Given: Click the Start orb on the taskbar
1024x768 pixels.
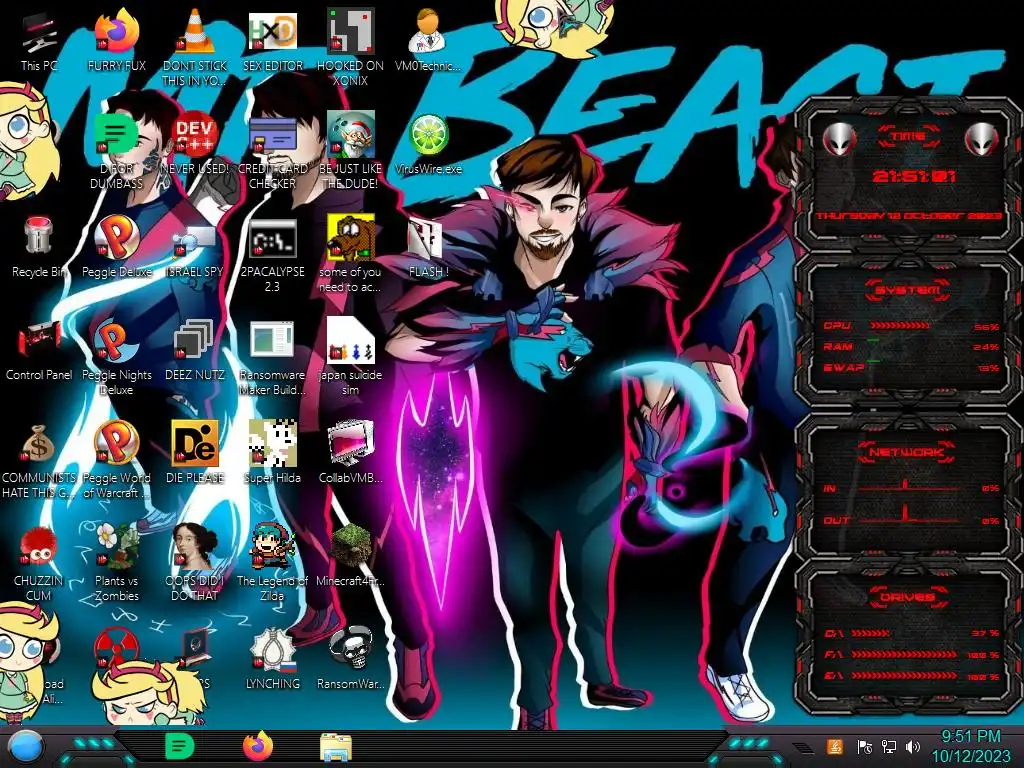Looking at the screenshot, I should click(x=24, y=747).
